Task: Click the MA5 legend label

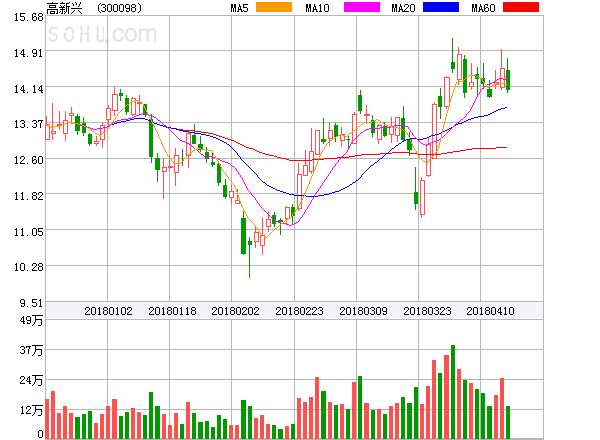Action: (240, 8)
